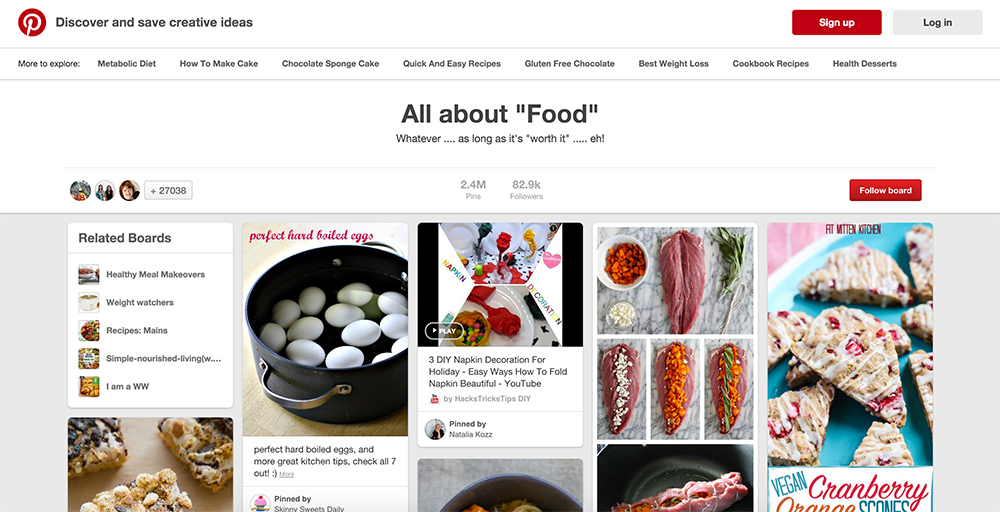The height and width of the screenshot is (512, 1000).
Task: Click Skinny Sweets Daily pinner avatar
Action: [x=260, y=504]
